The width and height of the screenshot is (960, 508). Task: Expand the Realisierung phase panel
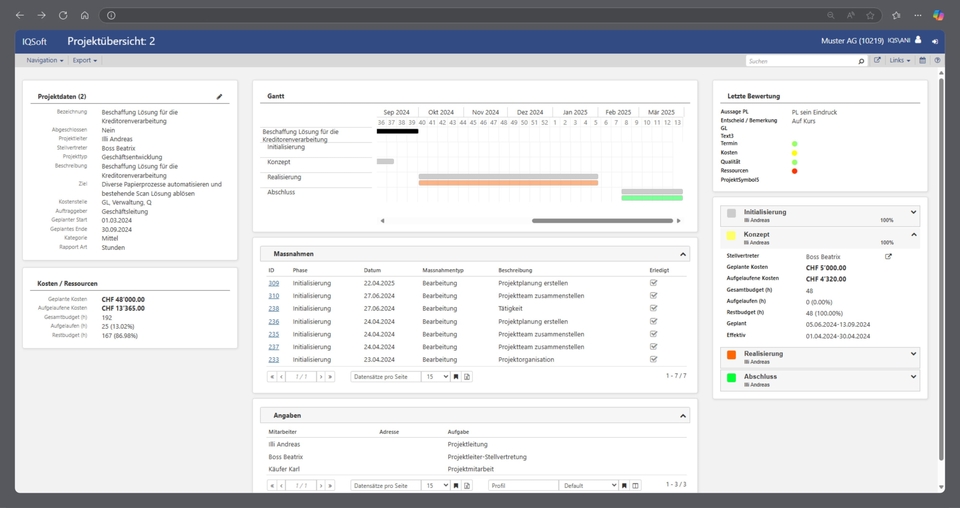click(914, 353)
